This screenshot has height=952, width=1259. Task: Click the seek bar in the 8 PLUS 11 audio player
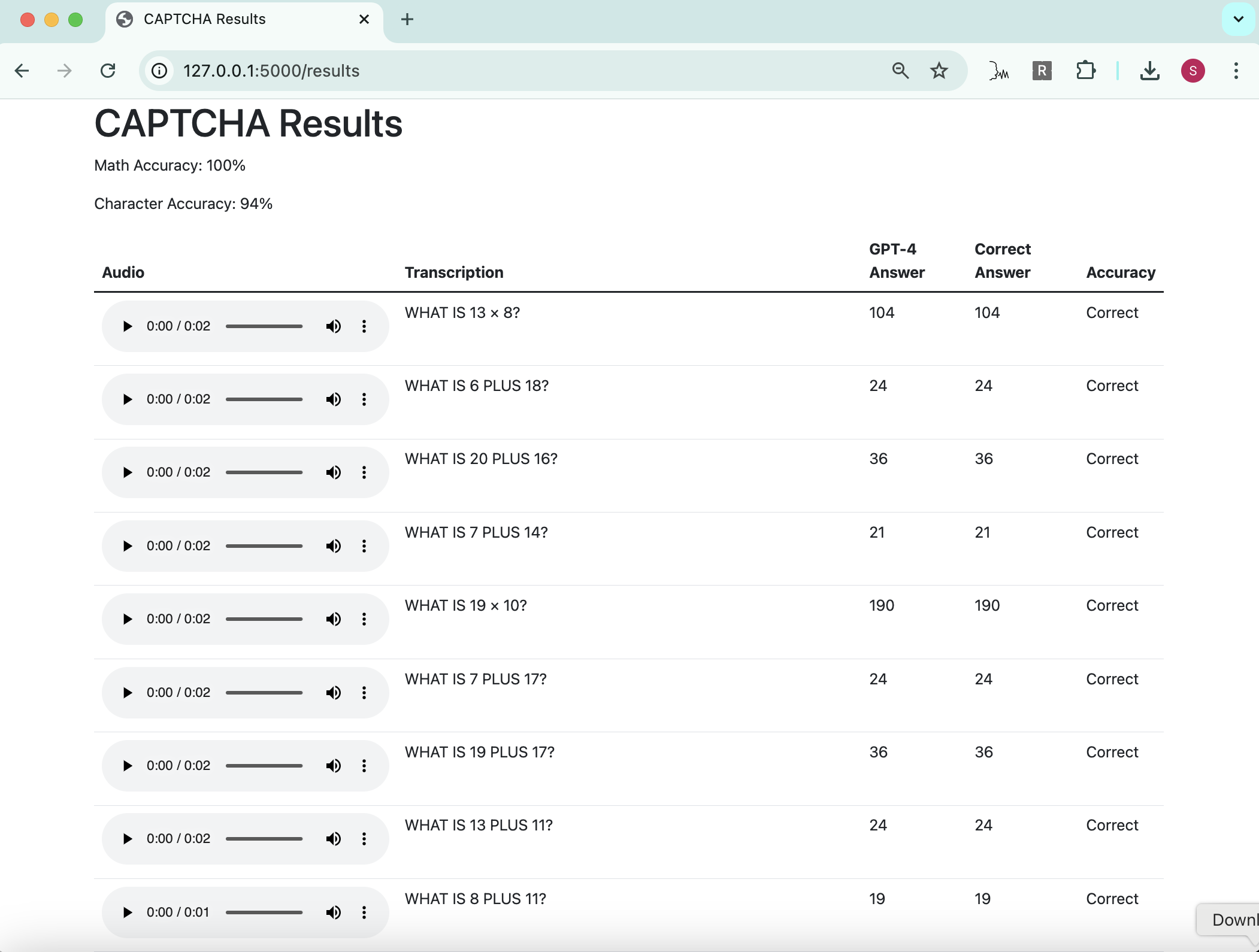point(264,912)
